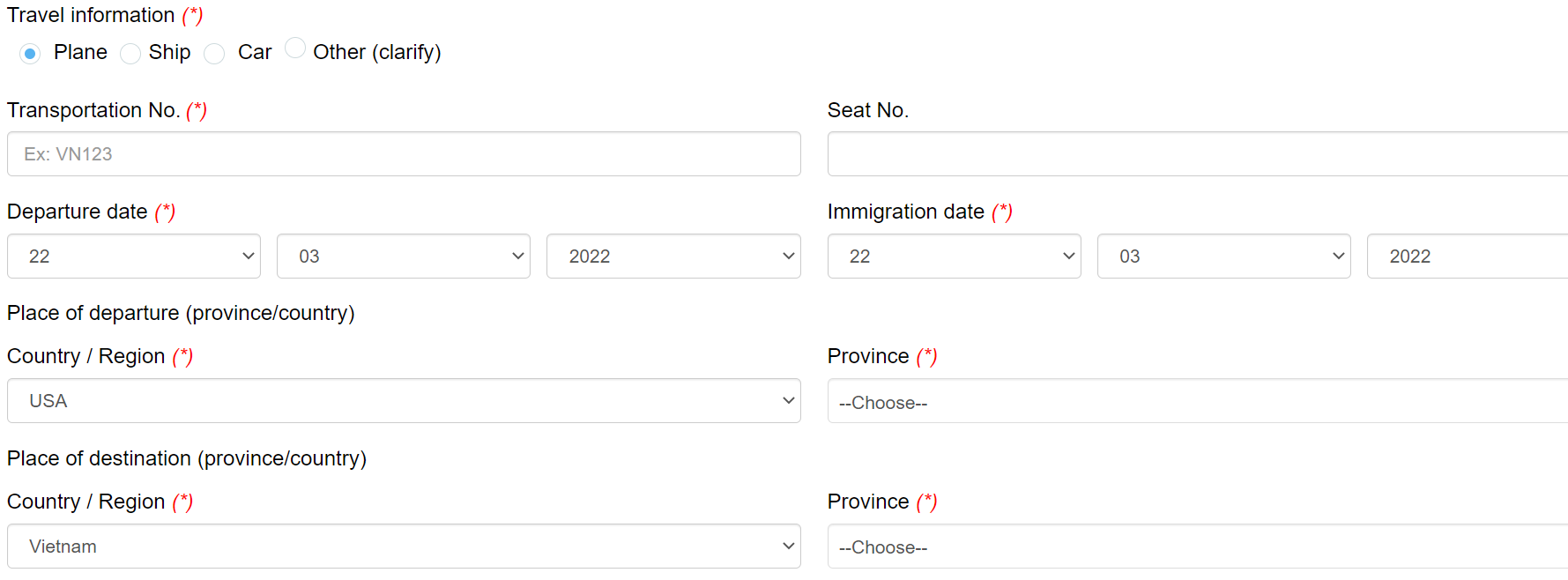Open the departure date year dropdown
Image resolution: width=1568 pixels, height=580 pixels.
673,257
